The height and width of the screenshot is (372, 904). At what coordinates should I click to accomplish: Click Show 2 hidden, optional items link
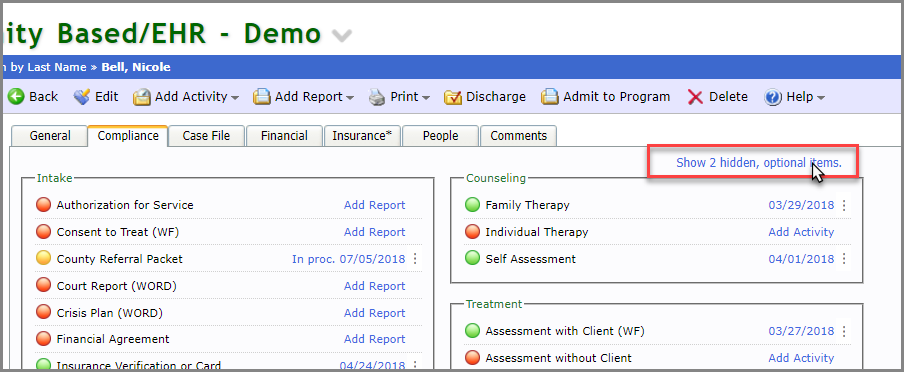pos(759,163)
